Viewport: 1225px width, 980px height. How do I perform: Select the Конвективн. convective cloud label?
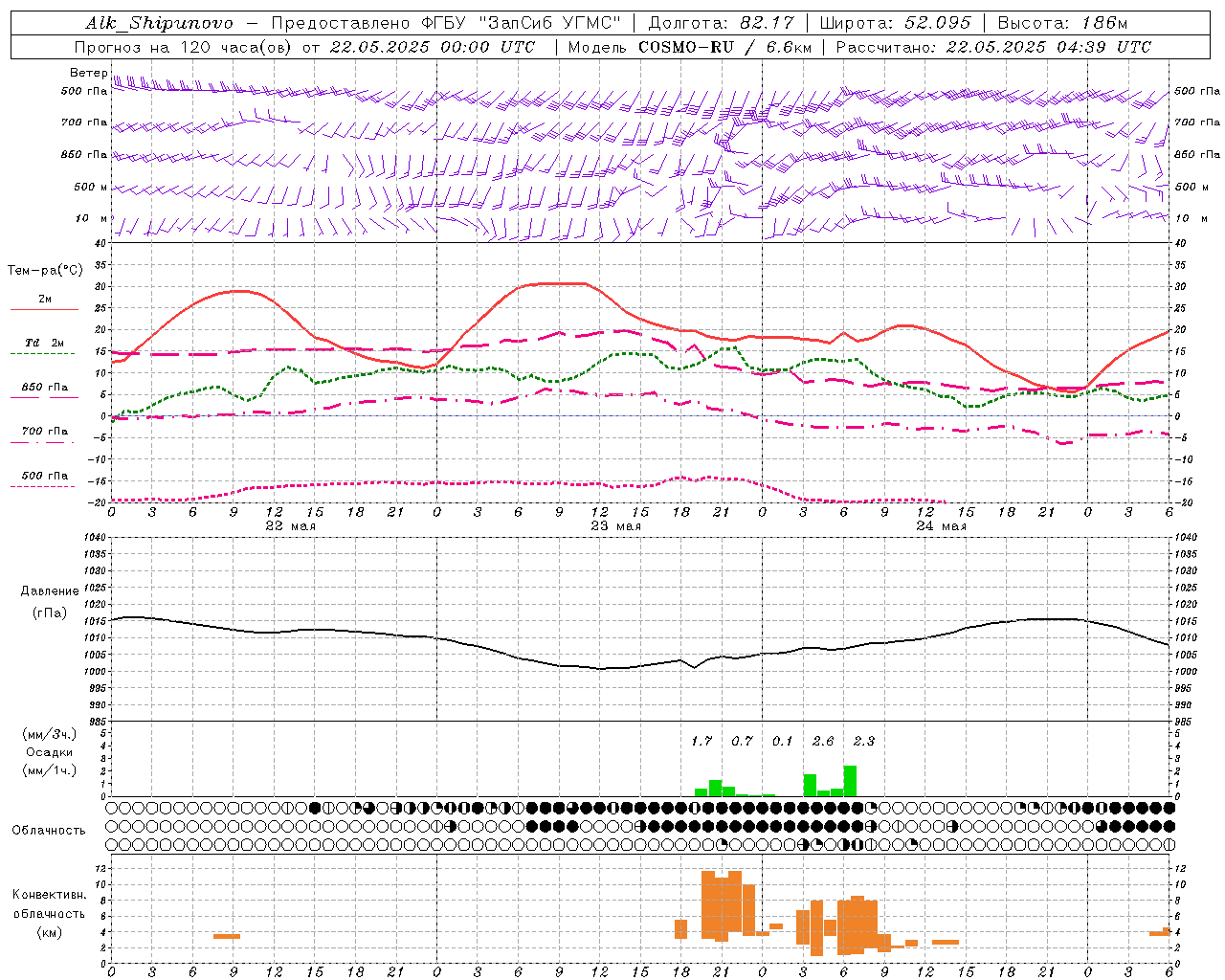50,895
